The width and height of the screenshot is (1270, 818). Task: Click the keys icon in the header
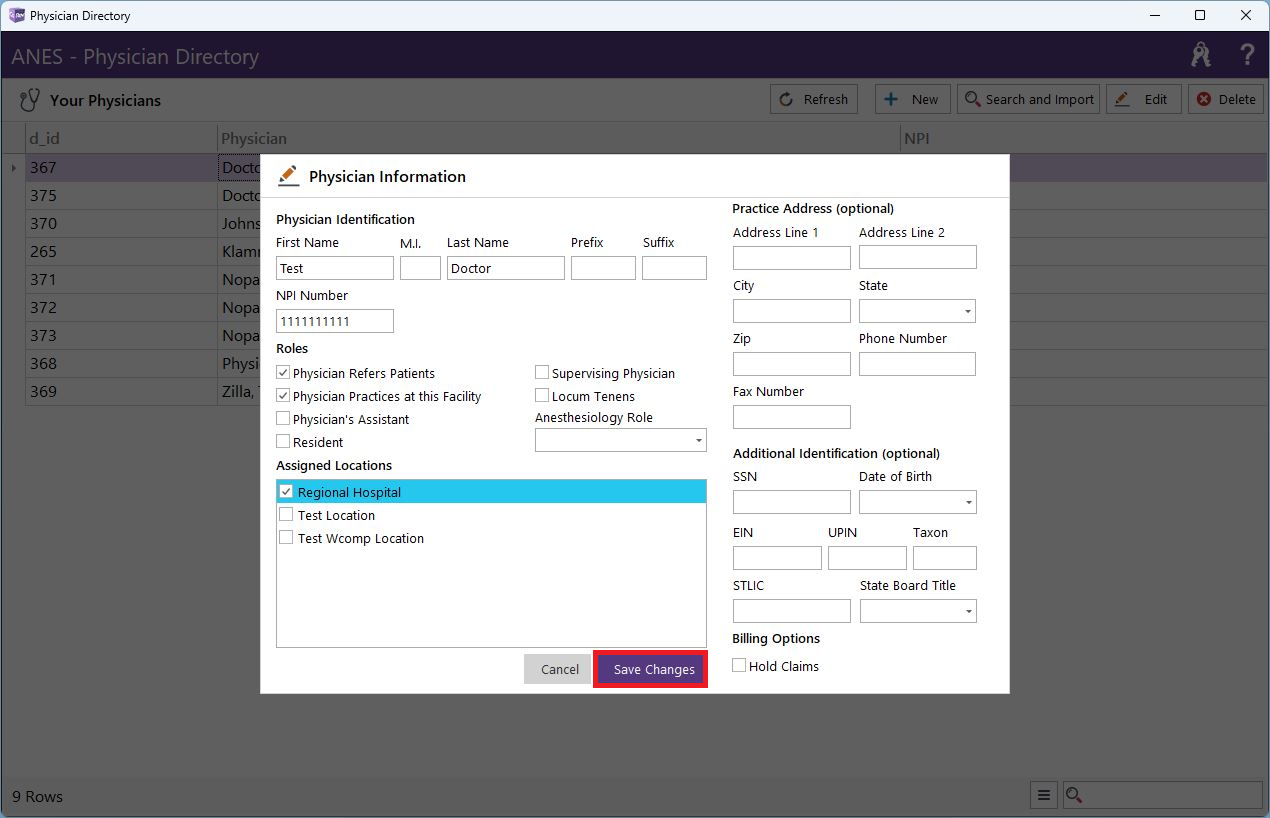1201,55
